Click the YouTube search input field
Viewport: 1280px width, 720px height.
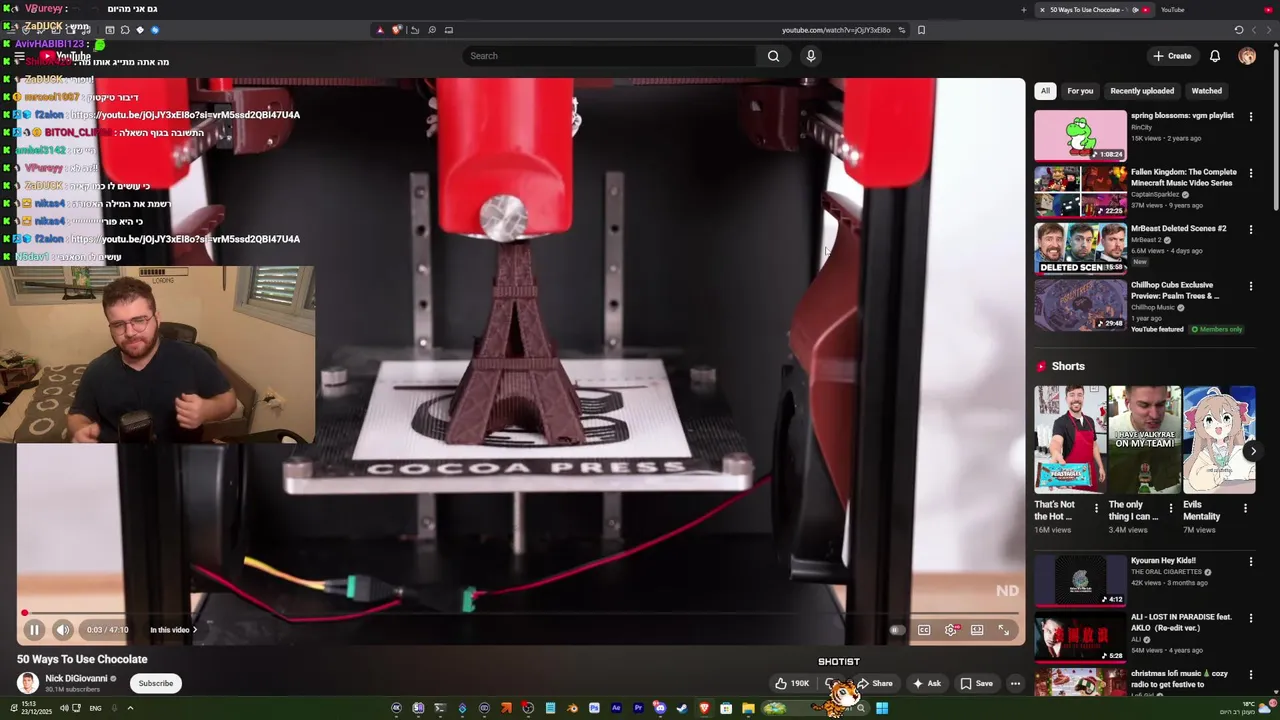(x=610, y=56)
